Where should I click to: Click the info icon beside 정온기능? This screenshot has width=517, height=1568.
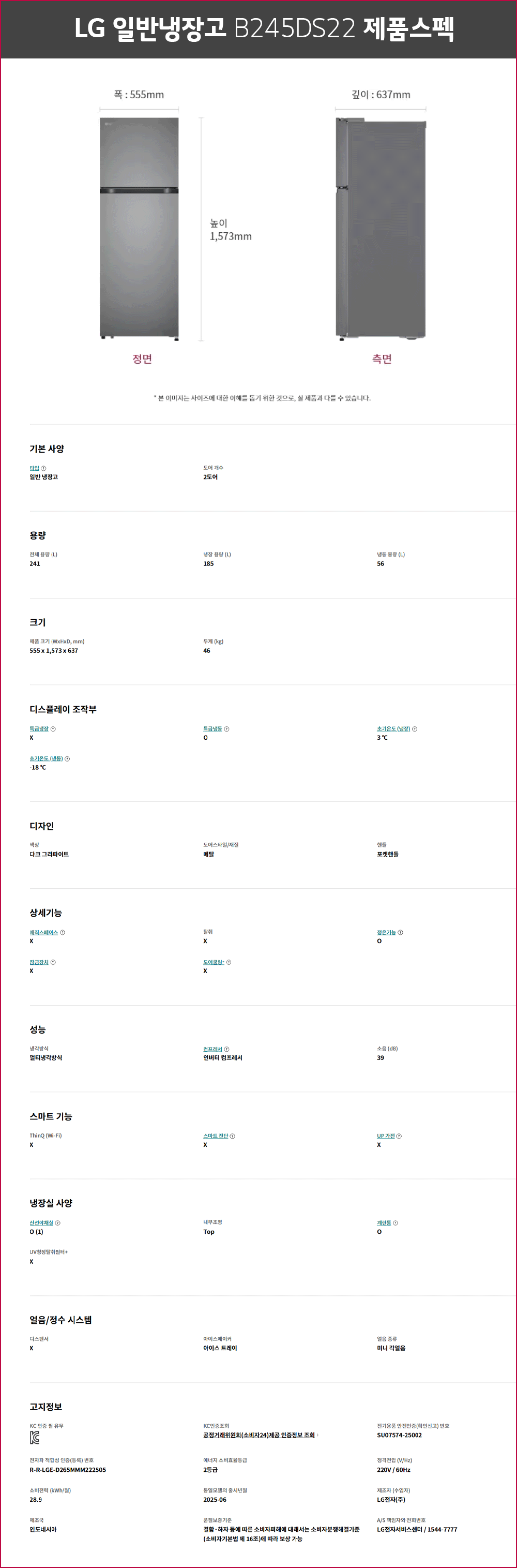point(400,933)
